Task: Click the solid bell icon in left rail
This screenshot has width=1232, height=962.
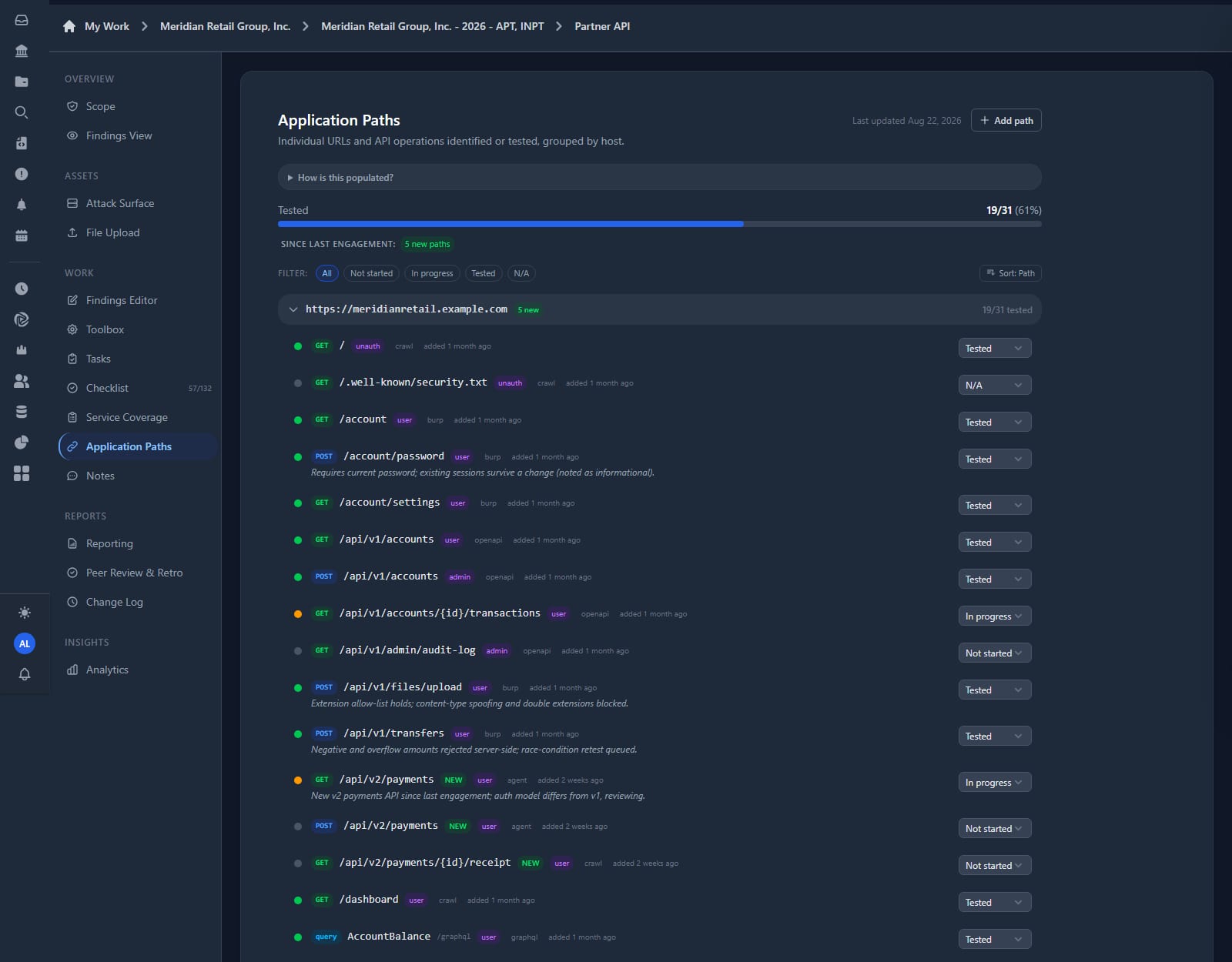Action: [x=22, y=205]
